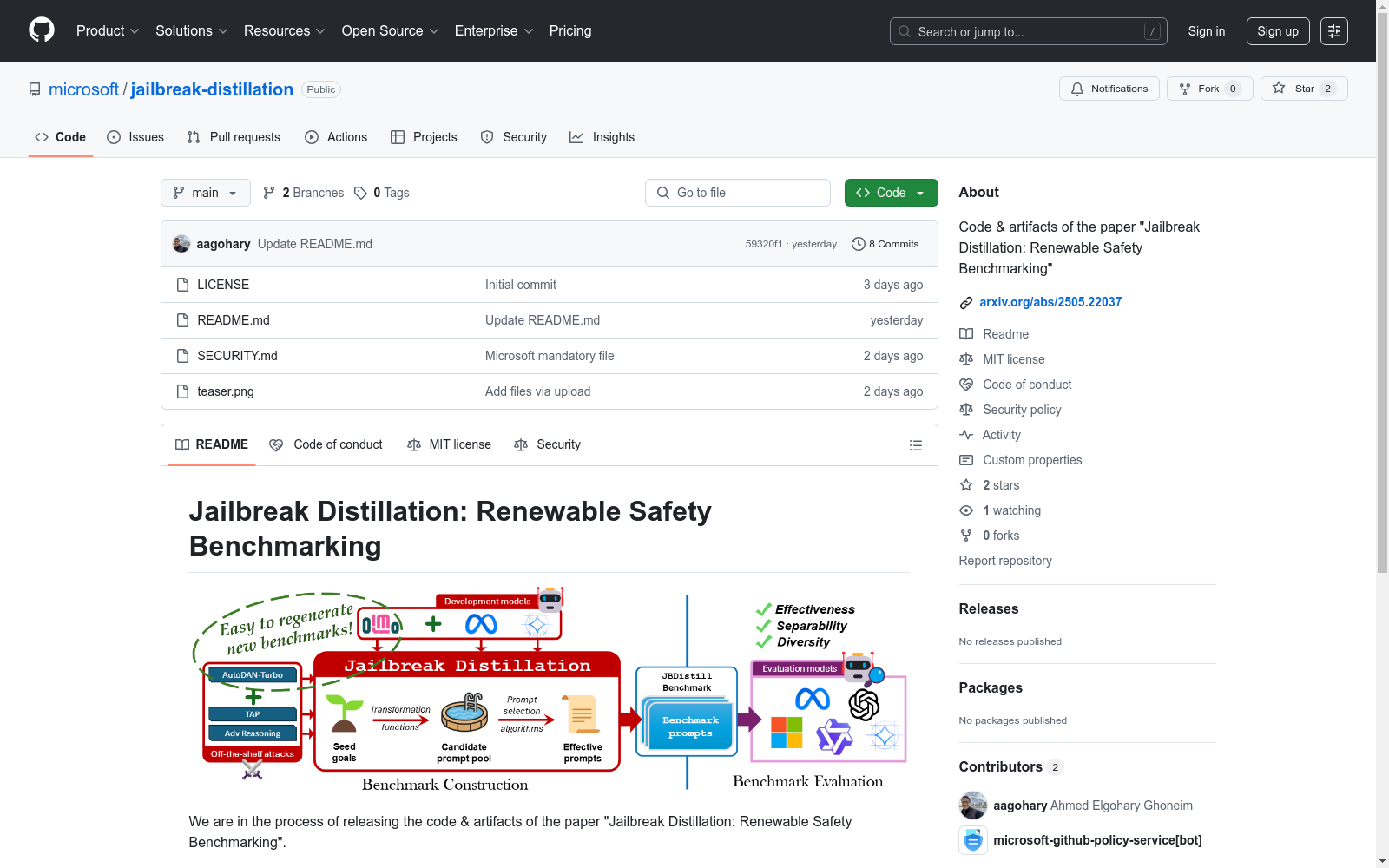
Task: Open the appearance settings icon button
Action: tap(1334, 31)
